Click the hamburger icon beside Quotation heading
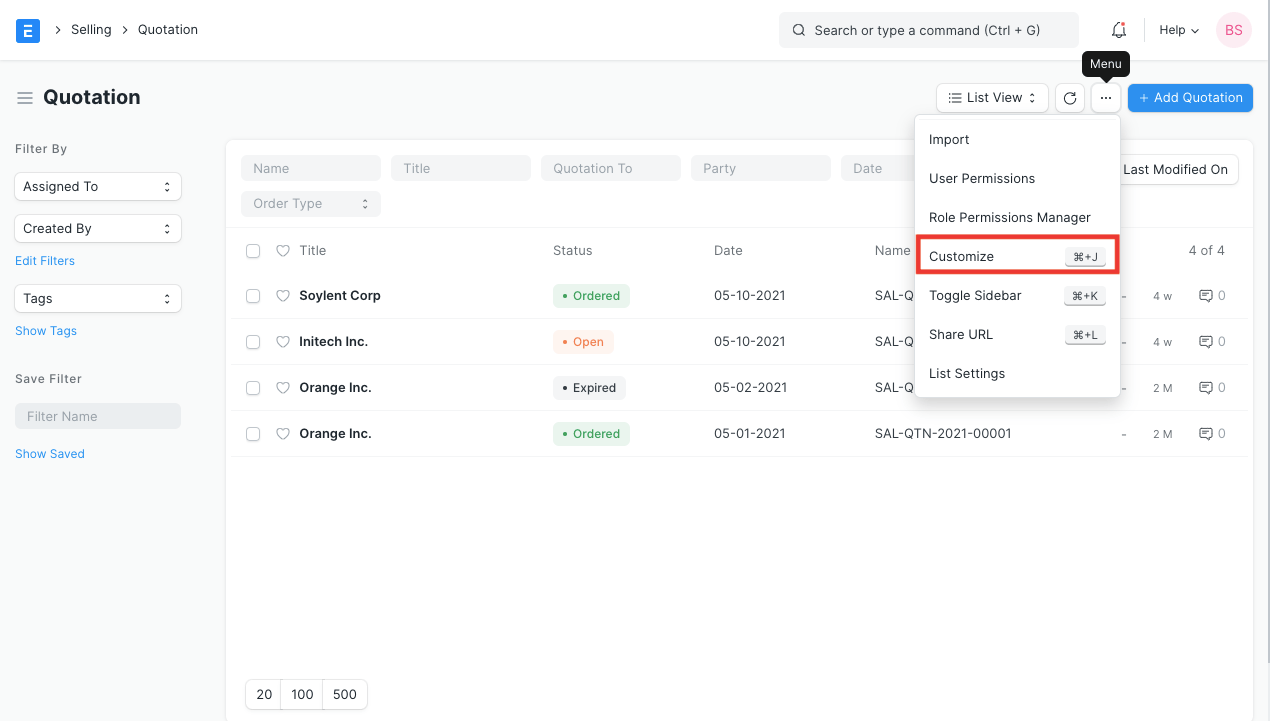This screenshot has width=1270, height=721. coord(25,97)
